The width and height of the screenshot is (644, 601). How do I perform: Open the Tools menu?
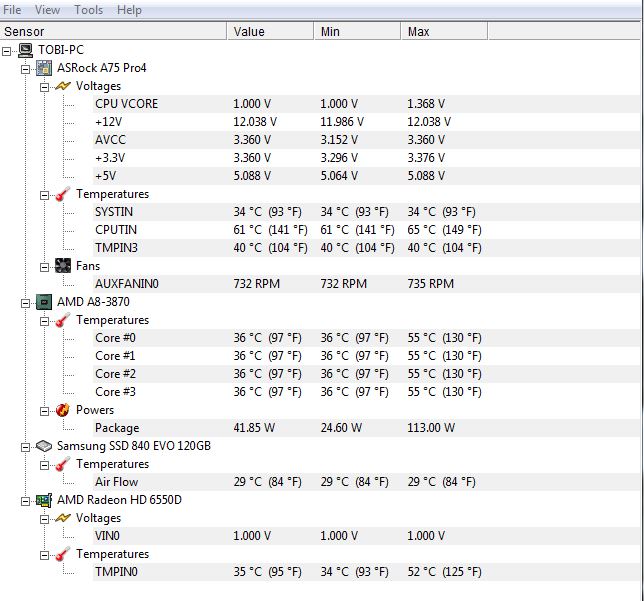click(88, 9)
